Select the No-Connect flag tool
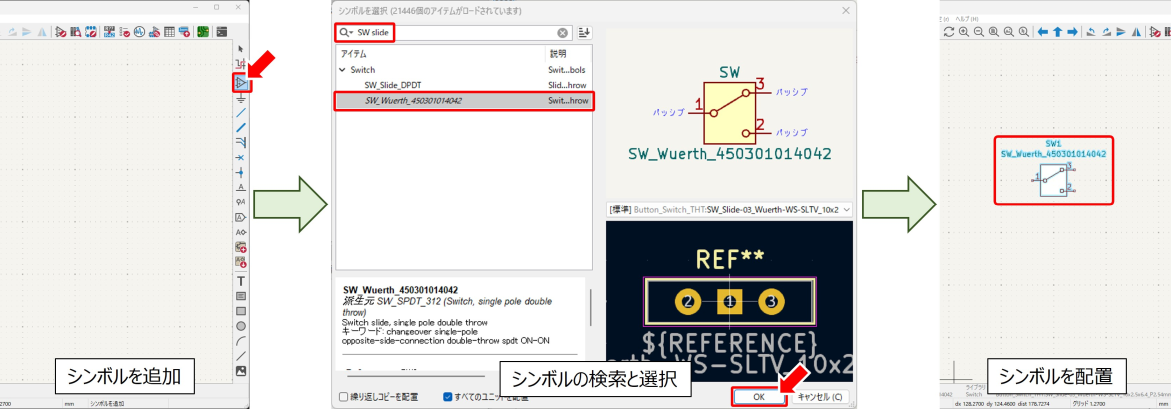1171x409 pixels. (240, 157)
